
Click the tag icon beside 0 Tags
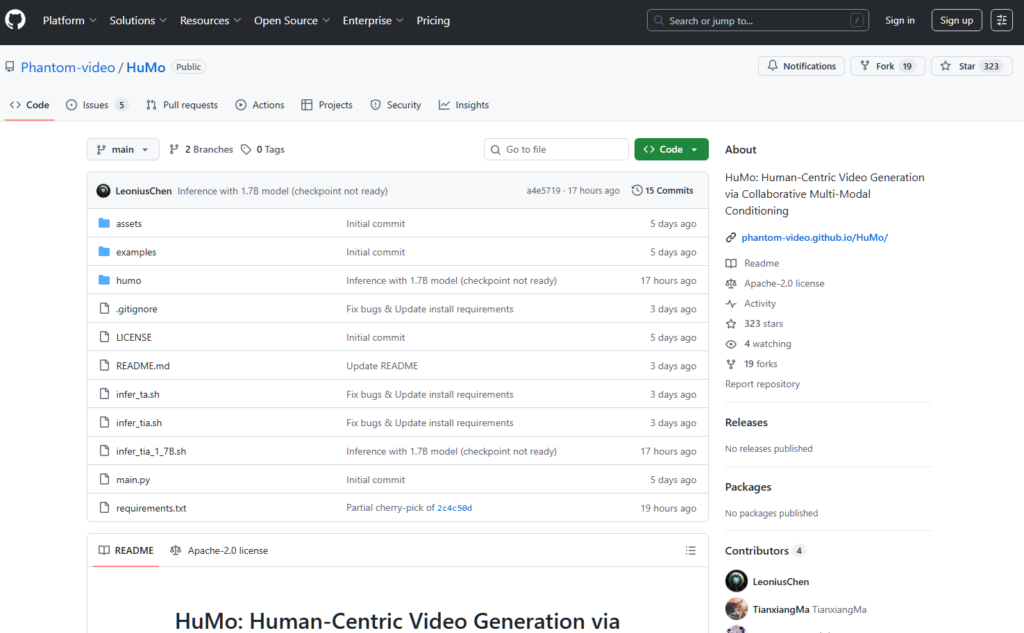tap(246, 150)
